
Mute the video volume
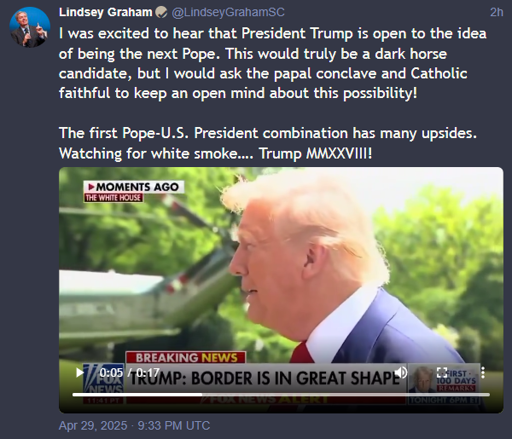tap(401, 373)
